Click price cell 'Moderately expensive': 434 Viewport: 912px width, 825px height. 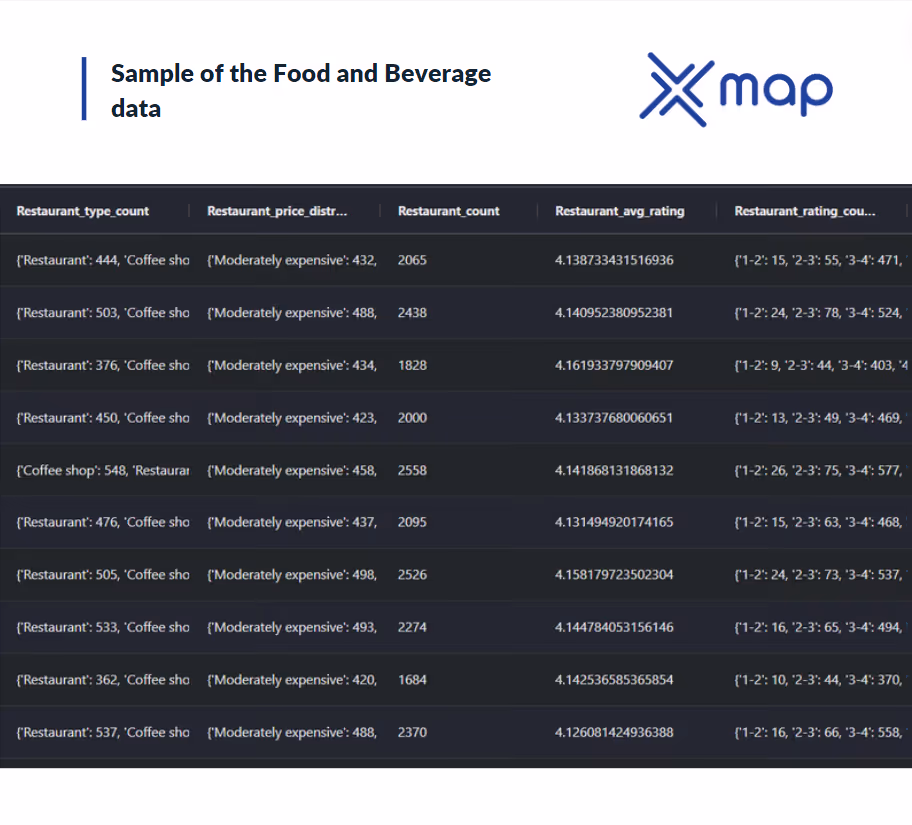pos(292,365)
